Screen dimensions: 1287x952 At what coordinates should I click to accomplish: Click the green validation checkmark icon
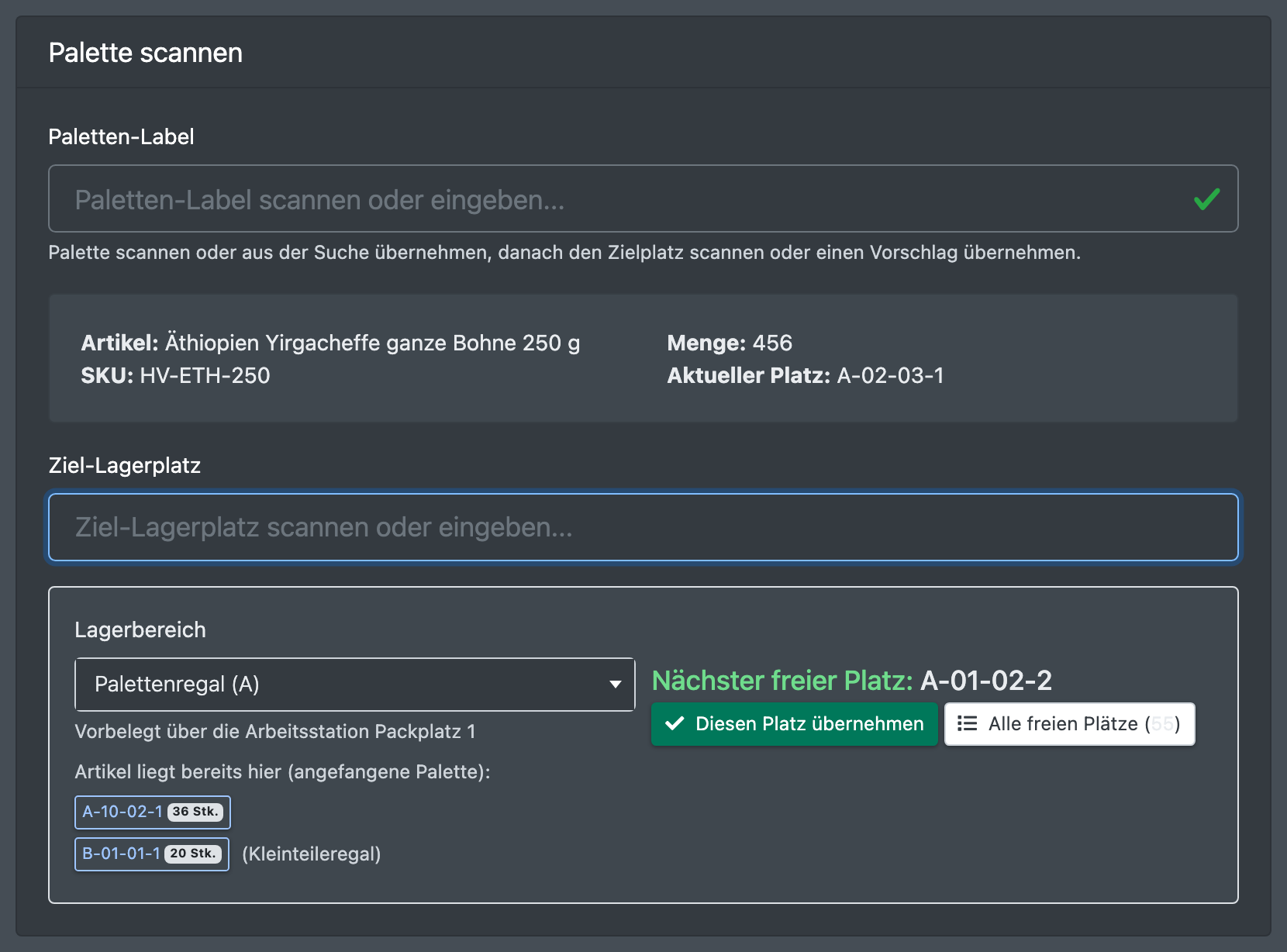1206,199
